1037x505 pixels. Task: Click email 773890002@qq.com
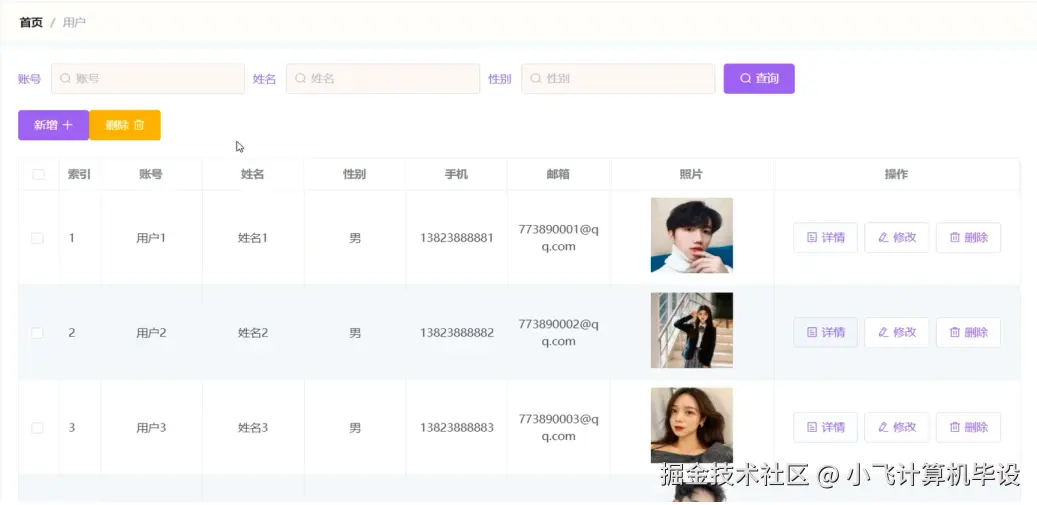[559, 332]
